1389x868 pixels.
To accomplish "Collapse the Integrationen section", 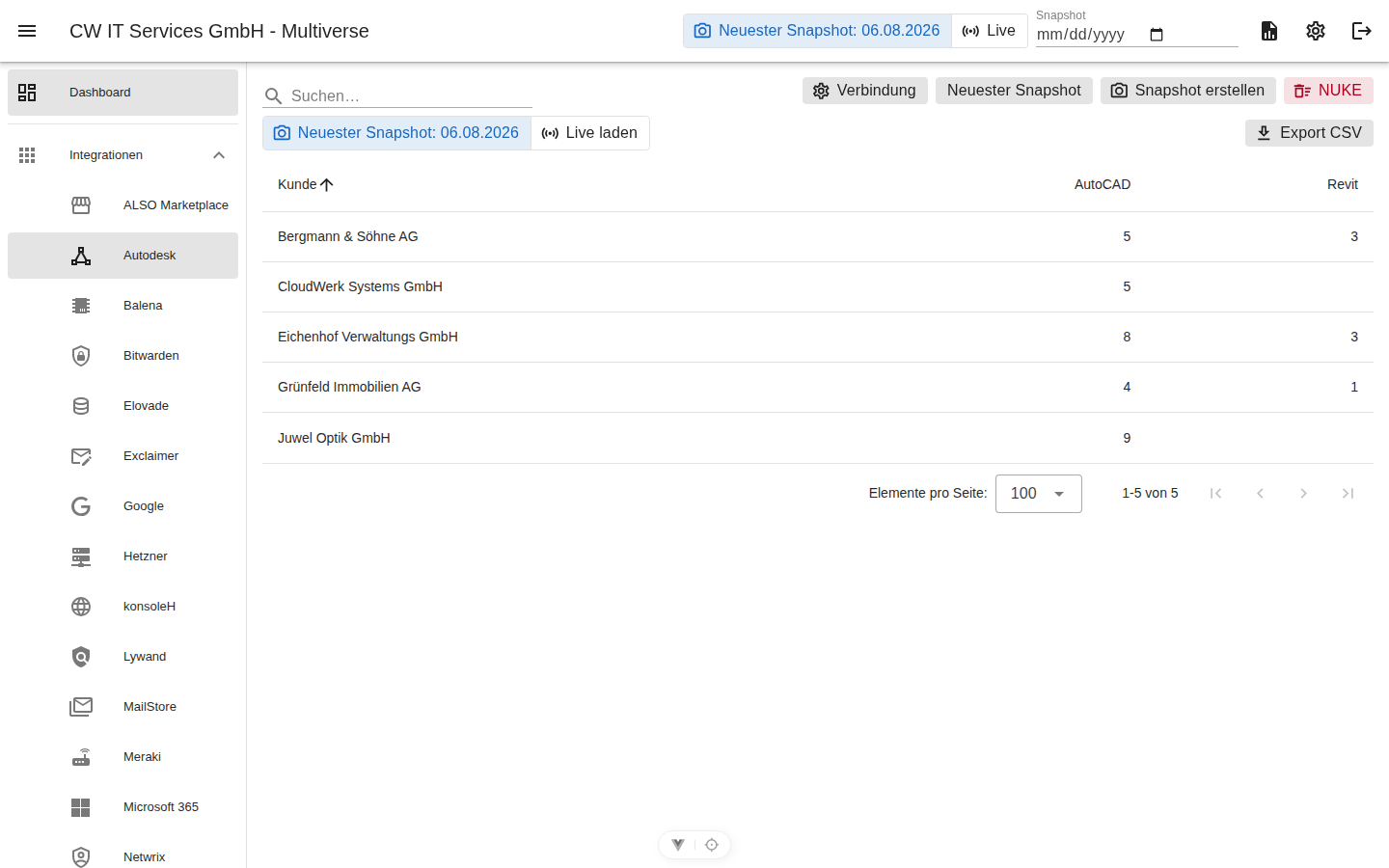I will (x=219, y=155).
